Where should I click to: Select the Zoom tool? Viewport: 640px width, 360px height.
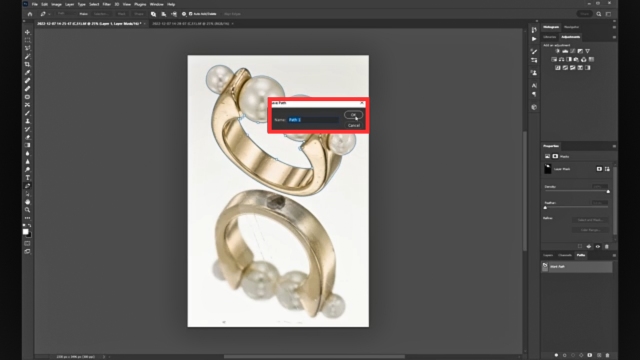27,210
